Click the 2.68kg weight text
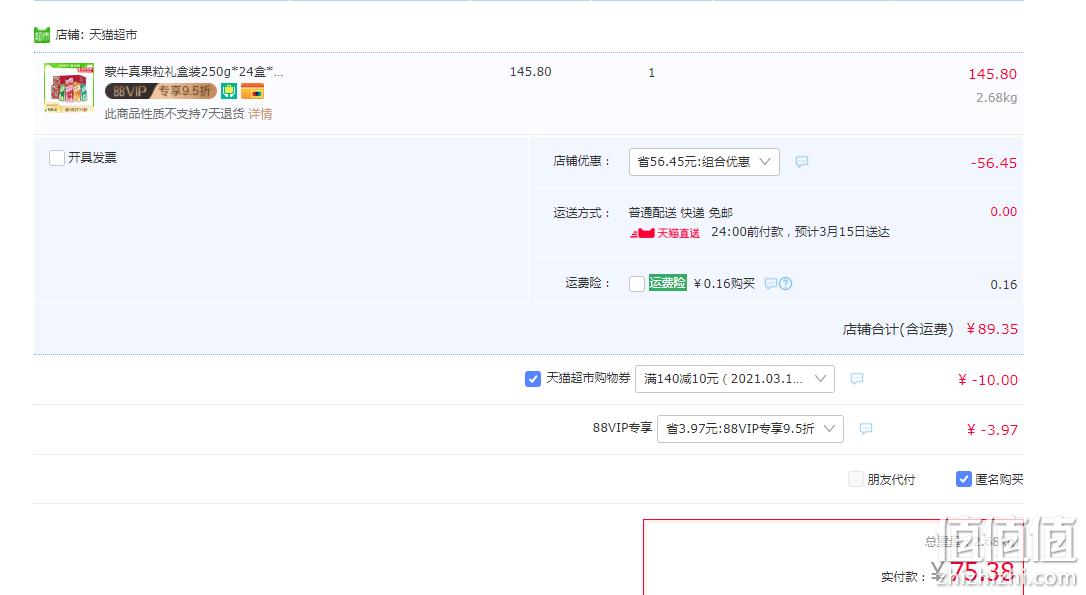The height and width of the screenshot is (595, 1086). [997, 98]
